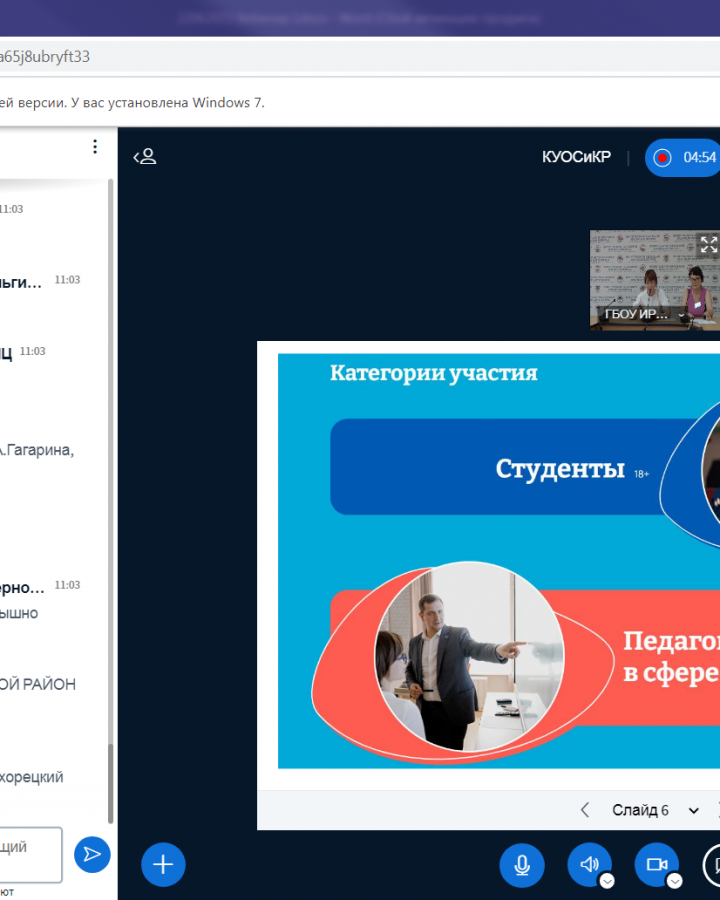Click the chat panel scrollbar
This screenshot has height=900, width=720.
(x=110, y=780)
